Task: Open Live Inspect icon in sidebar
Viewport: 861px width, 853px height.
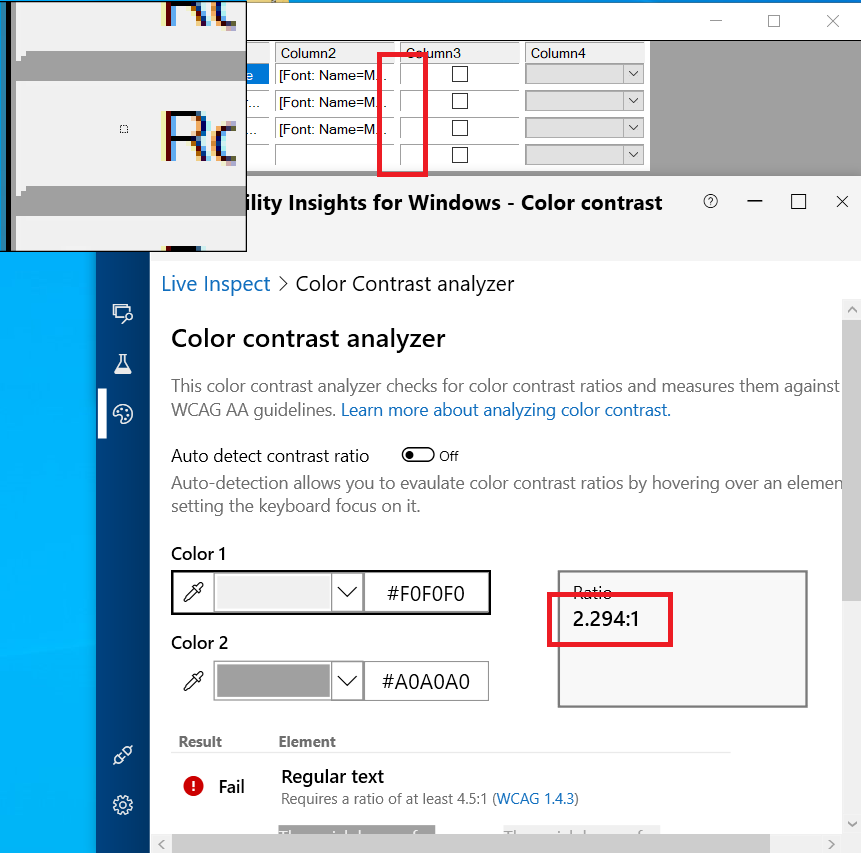Action: click(122, 314)
